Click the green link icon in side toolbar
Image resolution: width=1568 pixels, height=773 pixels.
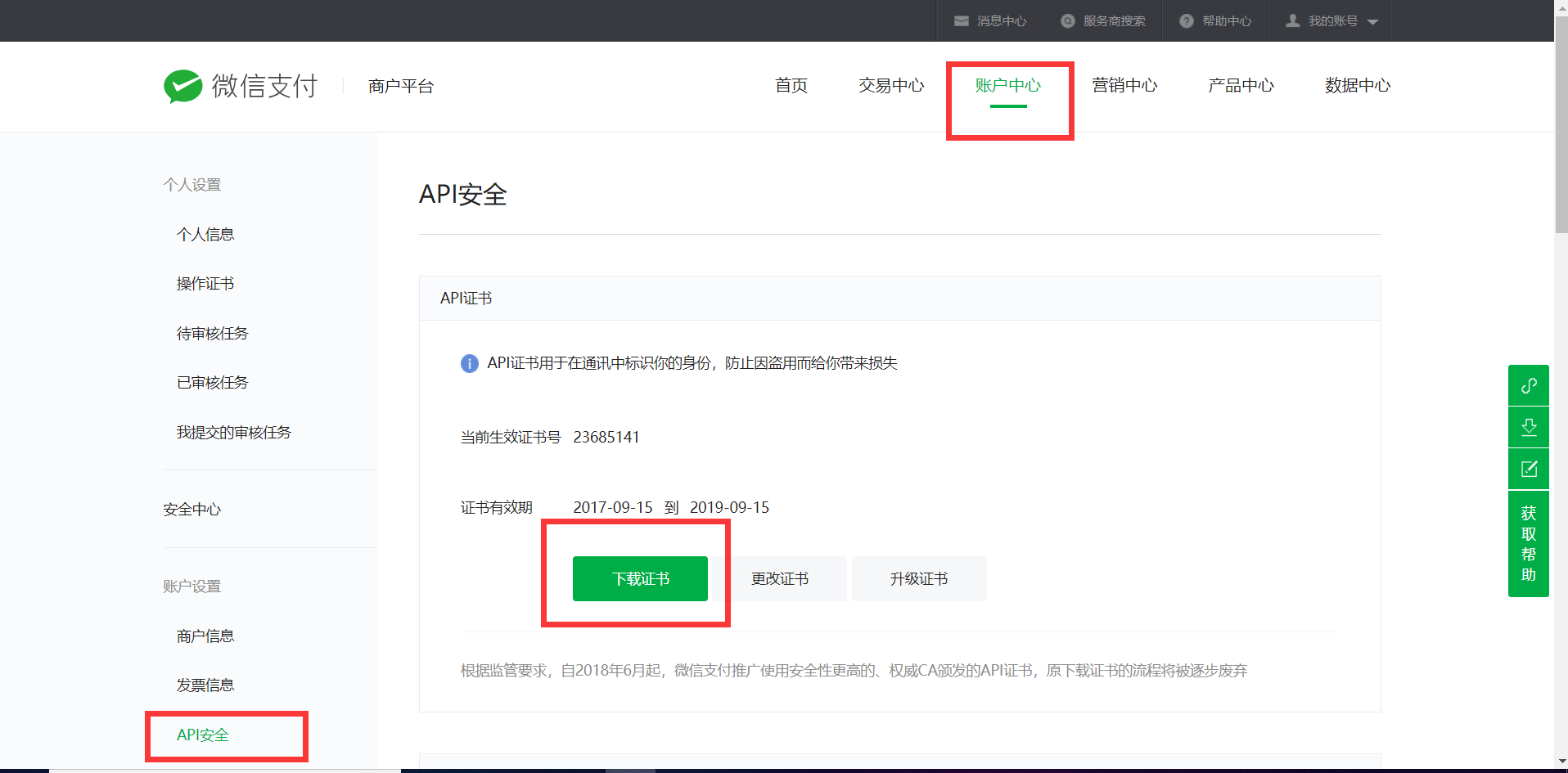1529,385
